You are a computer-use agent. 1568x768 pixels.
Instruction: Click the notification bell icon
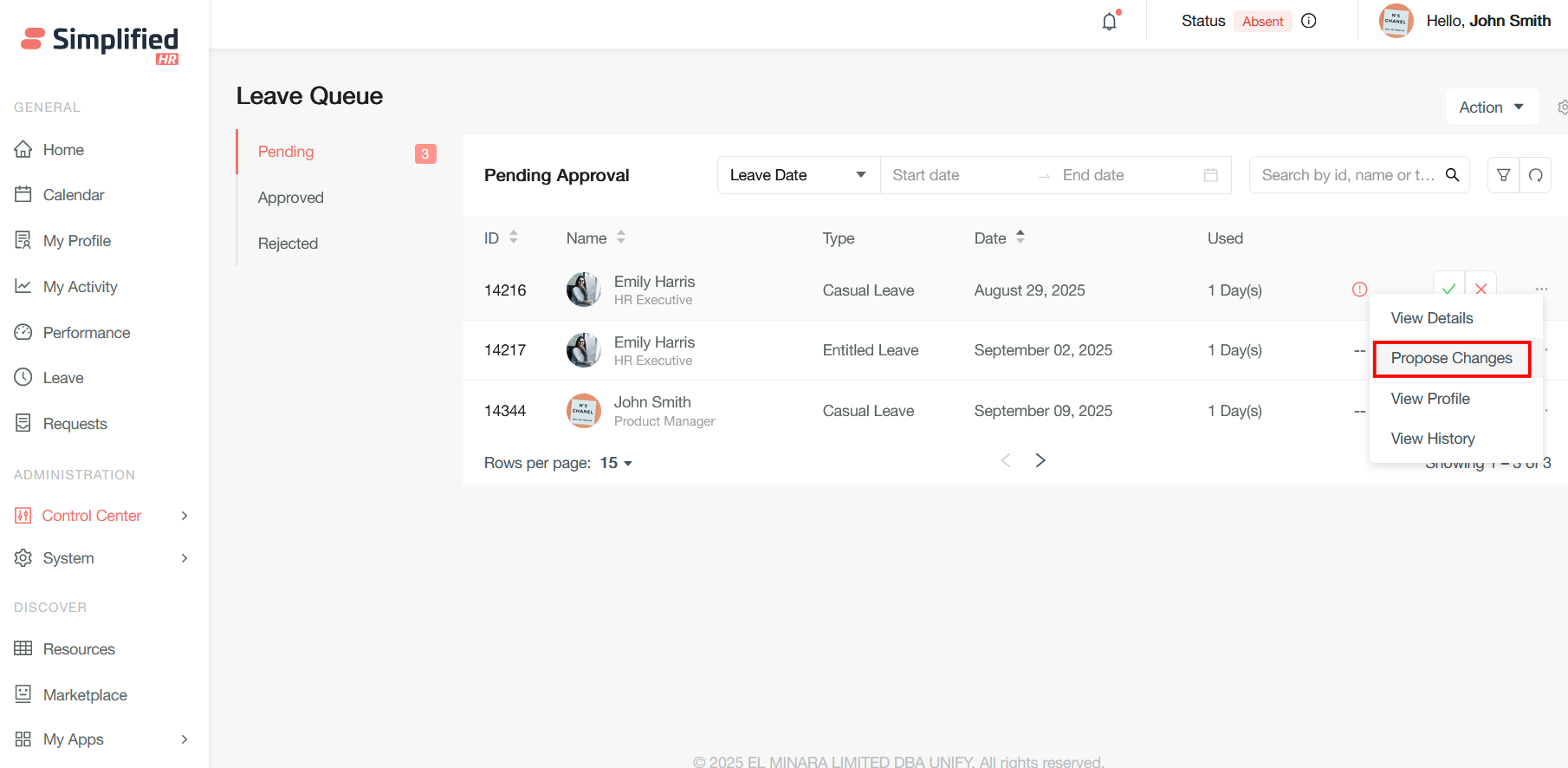1109,22
